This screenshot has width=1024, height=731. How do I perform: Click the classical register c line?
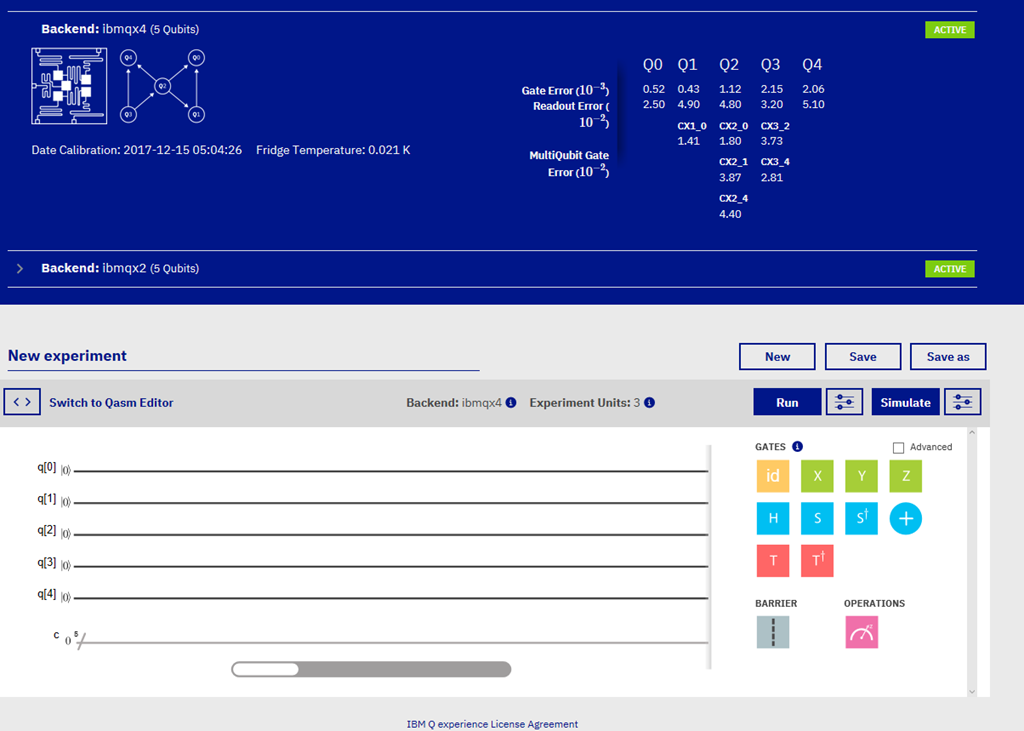[391, 643]
